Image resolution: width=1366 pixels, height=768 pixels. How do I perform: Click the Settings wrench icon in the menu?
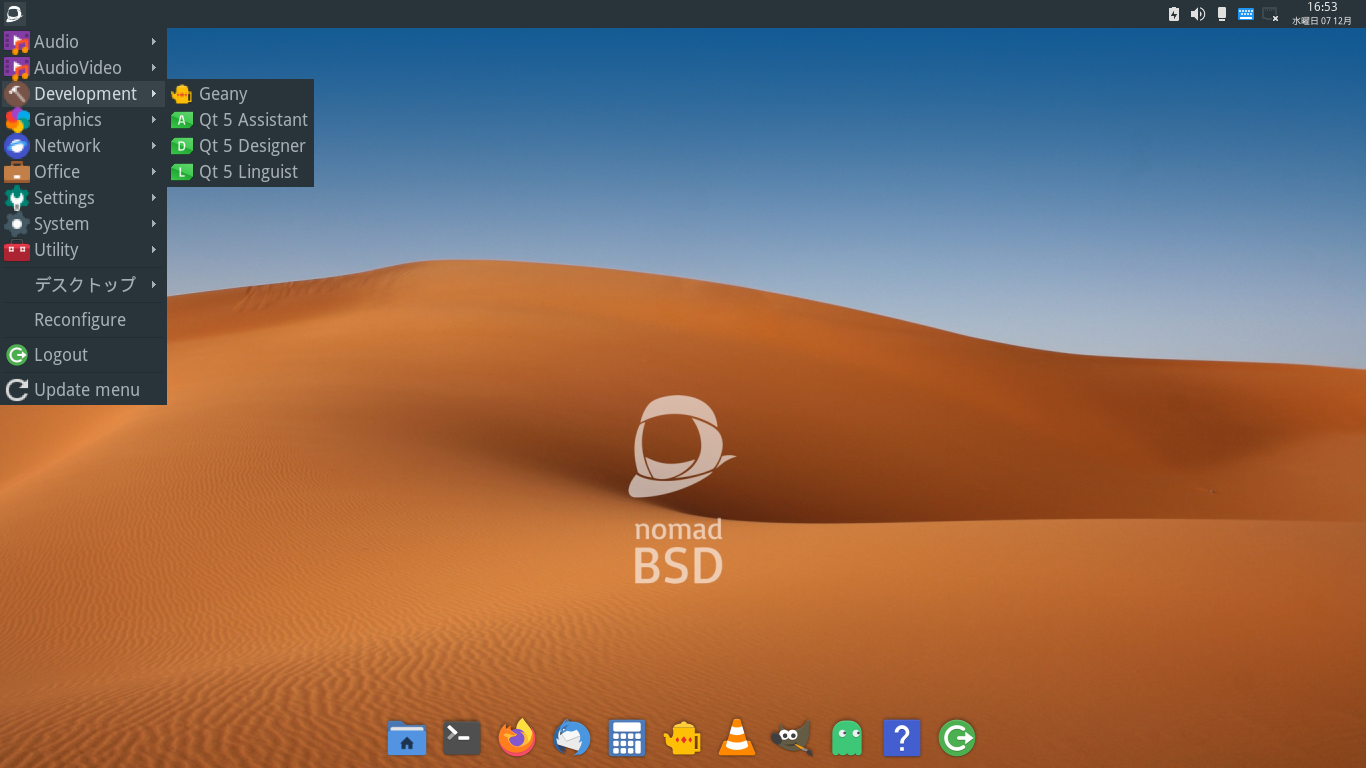(x=17, y=198)
